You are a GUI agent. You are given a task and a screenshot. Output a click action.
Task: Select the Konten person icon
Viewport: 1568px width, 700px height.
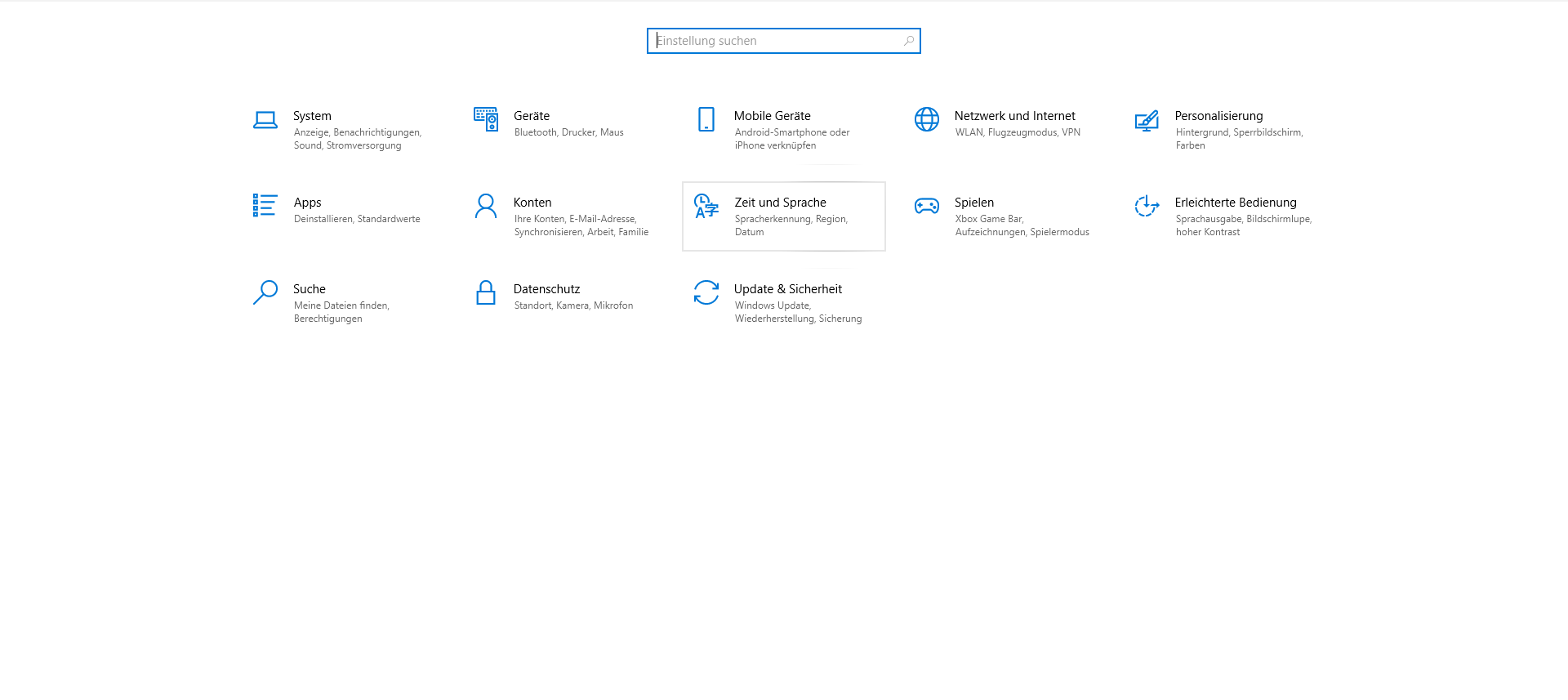point(486,206)
